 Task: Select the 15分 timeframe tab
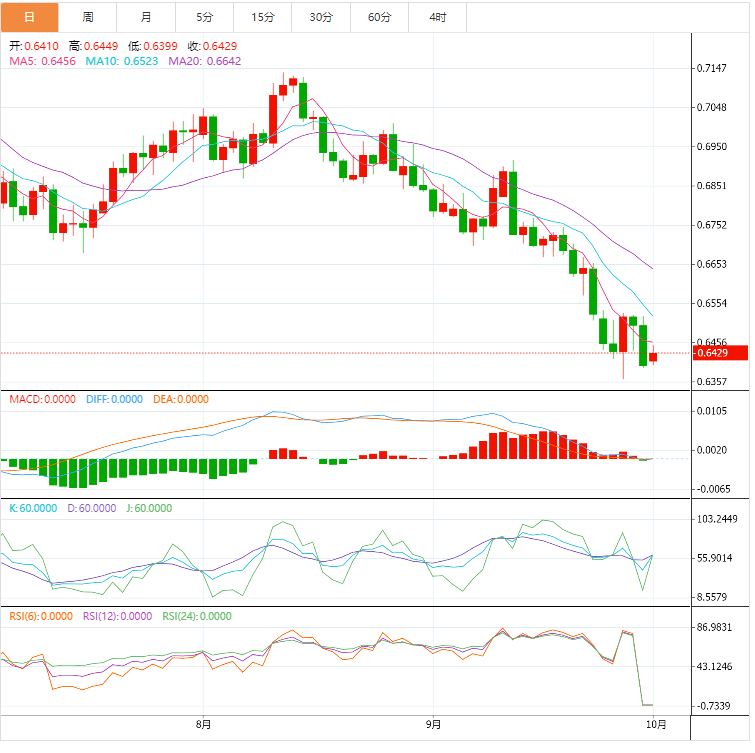(x=263, y=17)
